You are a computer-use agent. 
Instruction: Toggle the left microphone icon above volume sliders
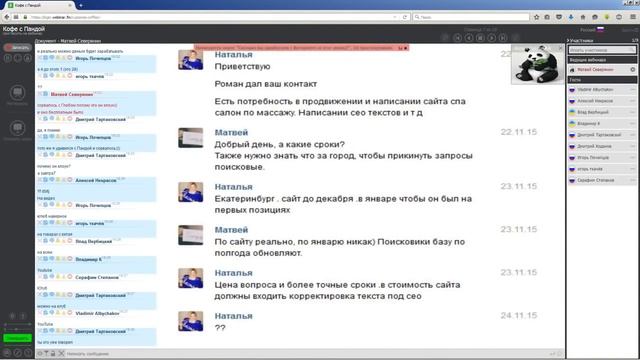12,316
